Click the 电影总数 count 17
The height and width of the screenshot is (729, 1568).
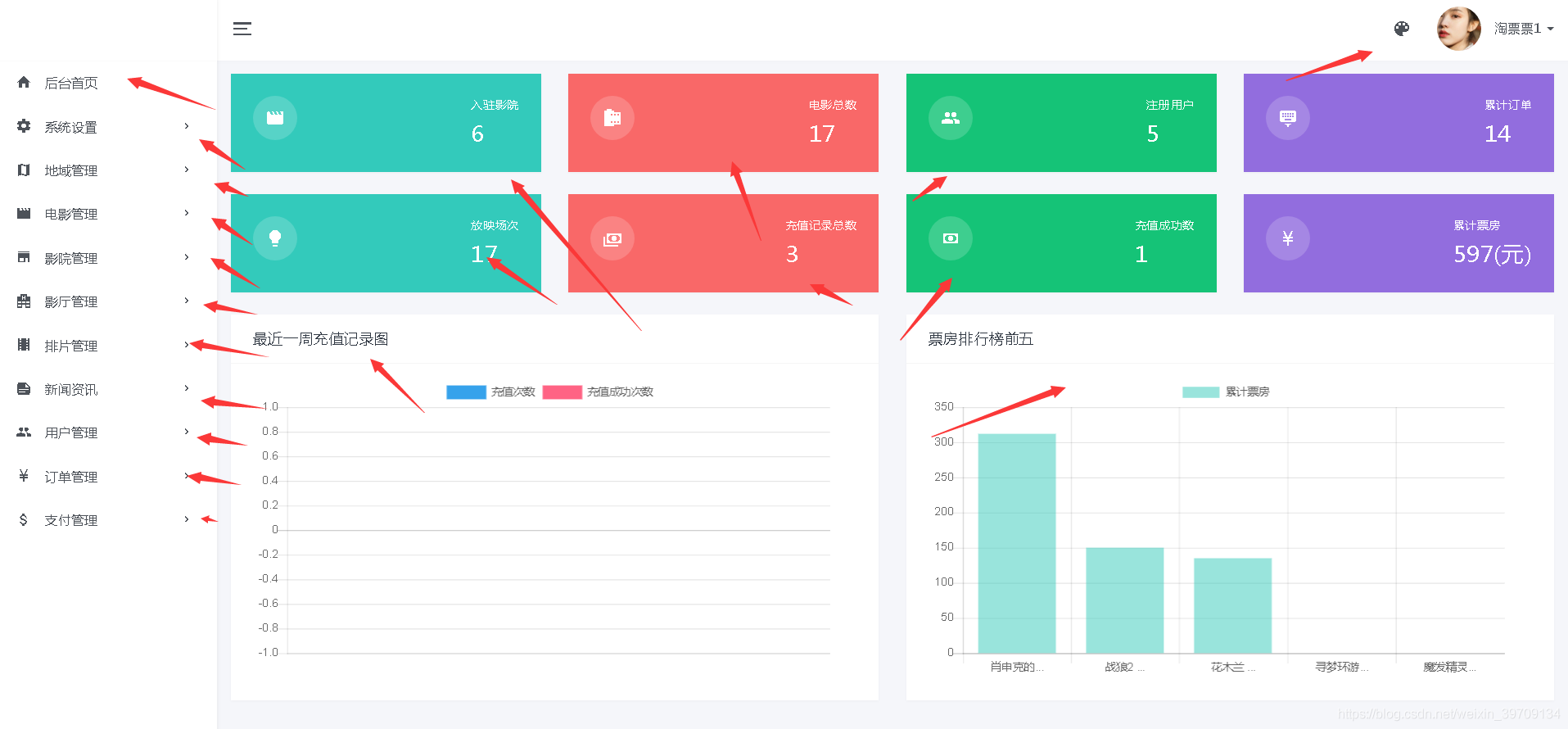point(822,134)
